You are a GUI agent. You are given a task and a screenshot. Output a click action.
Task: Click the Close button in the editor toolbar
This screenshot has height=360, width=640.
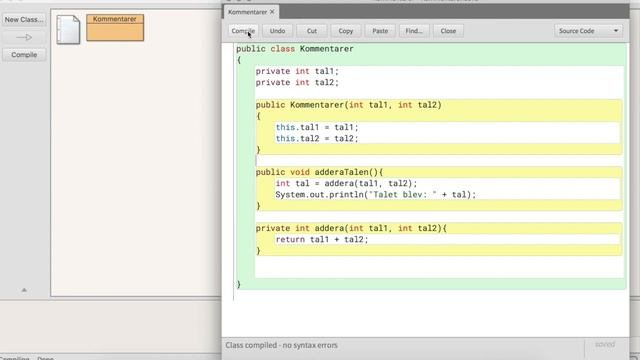coord(448,31)
